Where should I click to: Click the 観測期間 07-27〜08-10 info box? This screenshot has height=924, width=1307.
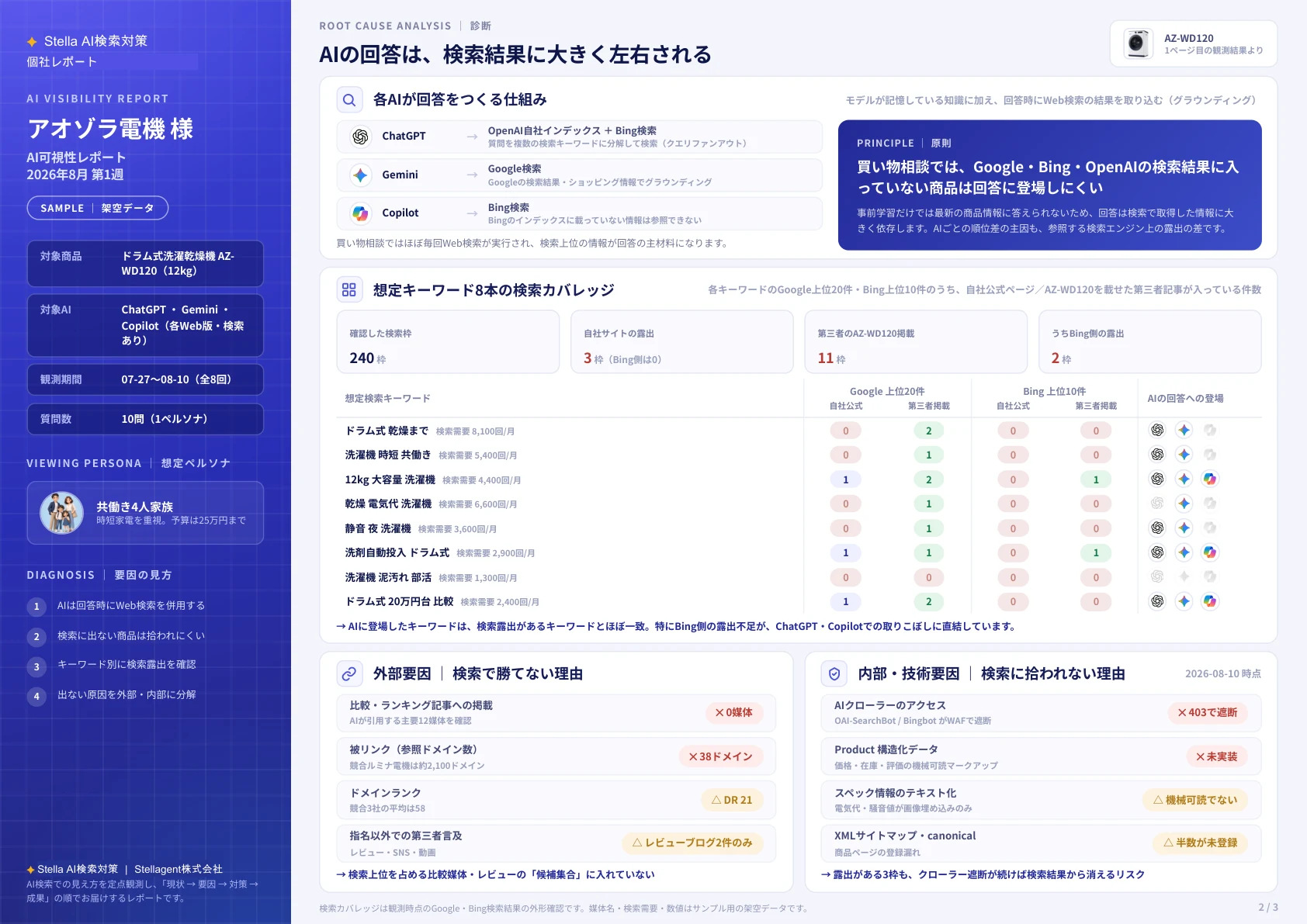(145, 379)
